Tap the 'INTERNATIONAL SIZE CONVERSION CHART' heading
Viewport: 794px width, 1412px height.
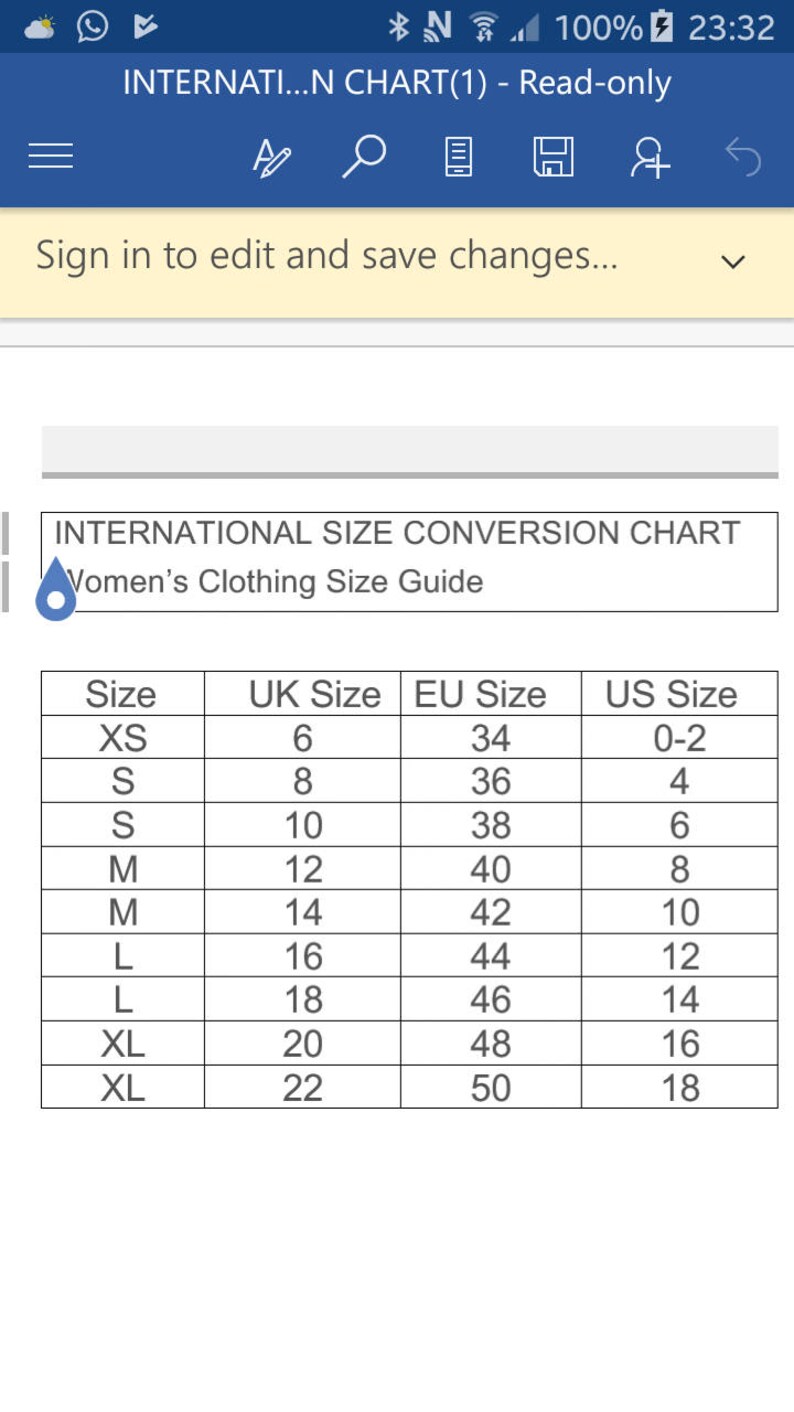click(x=397, y=533)
